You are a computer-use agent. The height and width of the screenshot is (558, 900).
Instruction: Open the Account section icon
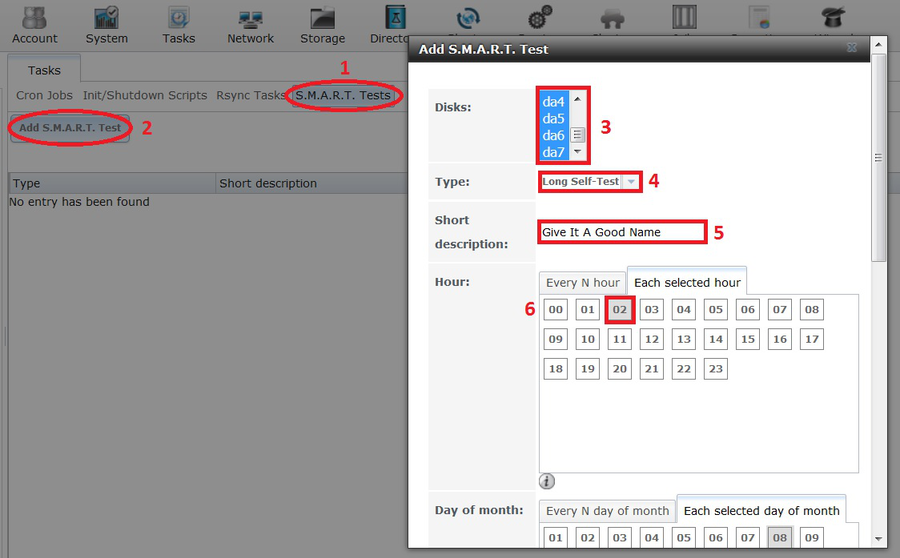click(x=34, y=24)
